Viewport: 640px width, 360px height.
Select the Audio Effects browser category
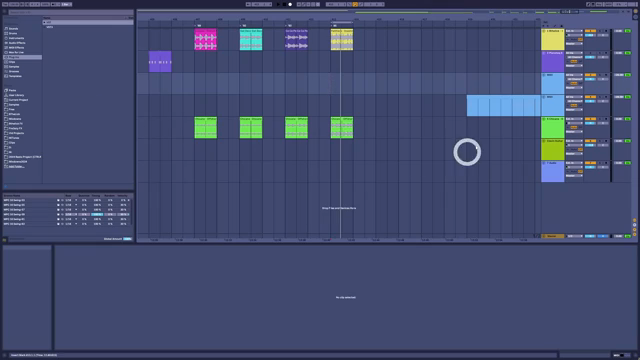click(x=17, y=43)
